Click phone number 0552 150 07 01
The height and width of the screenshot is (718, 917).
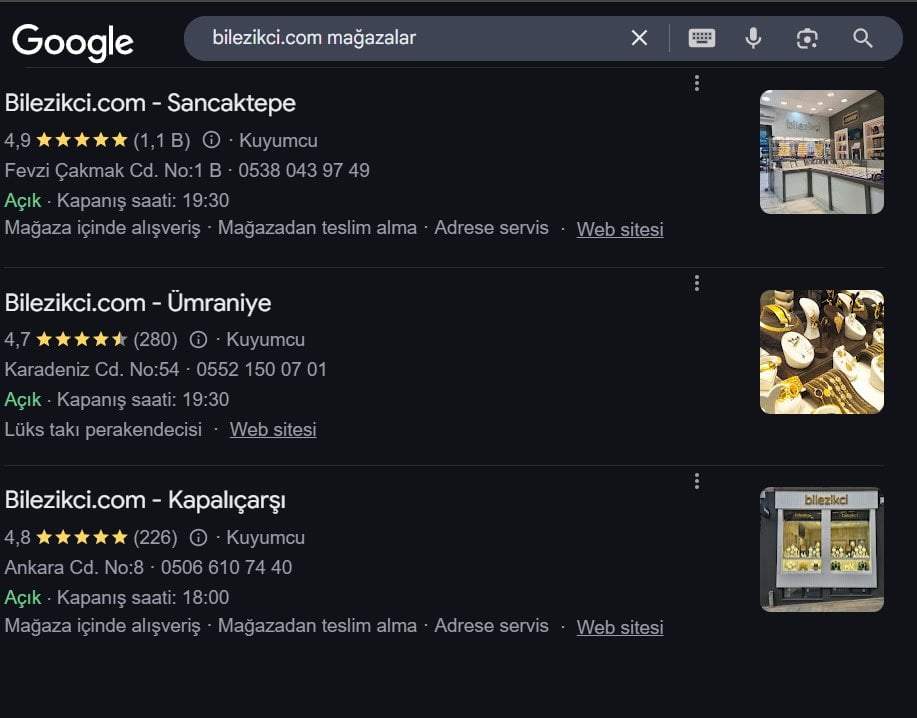(261, 370)
